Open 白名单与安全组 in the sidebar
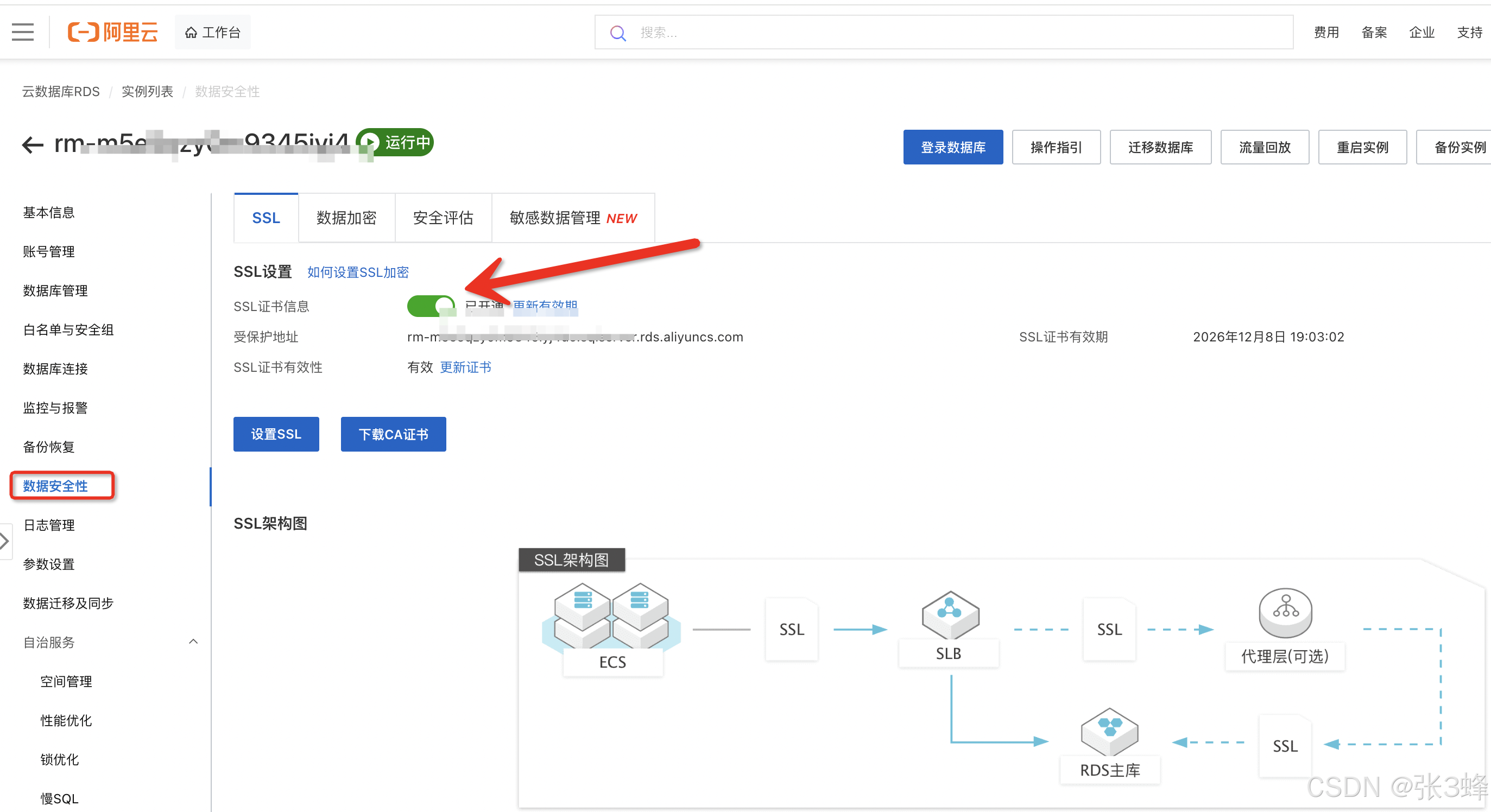This screenshot has height=812, width=1491. pyautogui.click(x=68, y=329)
